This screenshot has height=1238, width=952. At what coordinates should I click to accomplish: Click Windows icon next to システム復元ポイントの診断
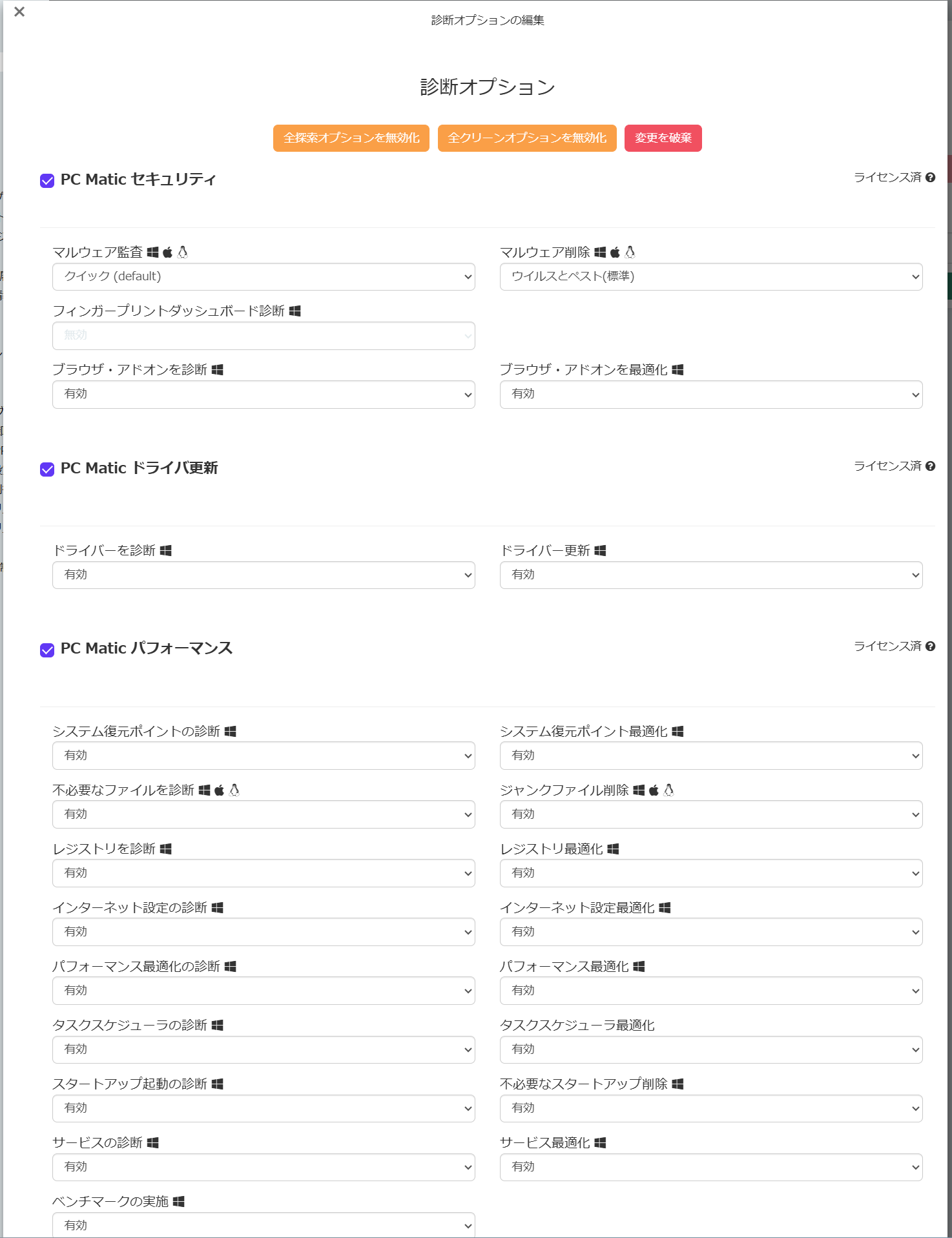231,732
